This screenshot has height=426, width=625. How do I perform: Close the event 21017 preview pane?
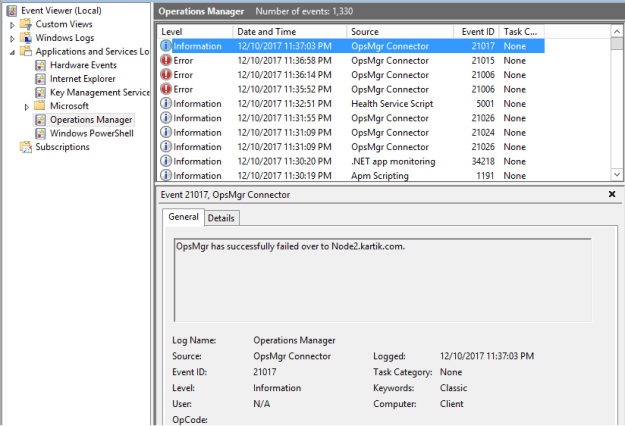click(x=612, y=194)
